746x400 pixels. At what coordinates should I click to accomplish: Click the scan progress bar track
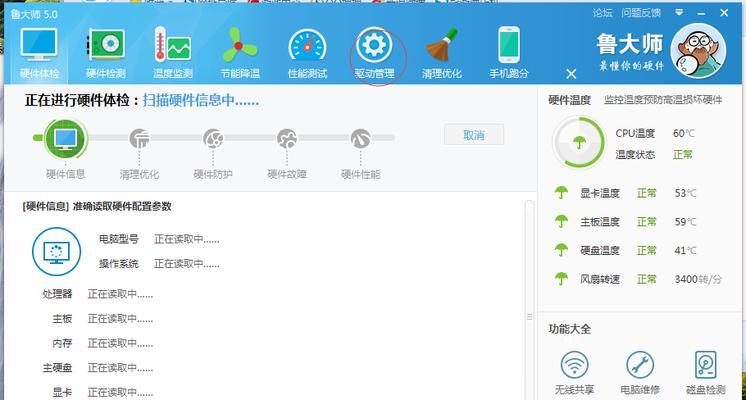214,138
